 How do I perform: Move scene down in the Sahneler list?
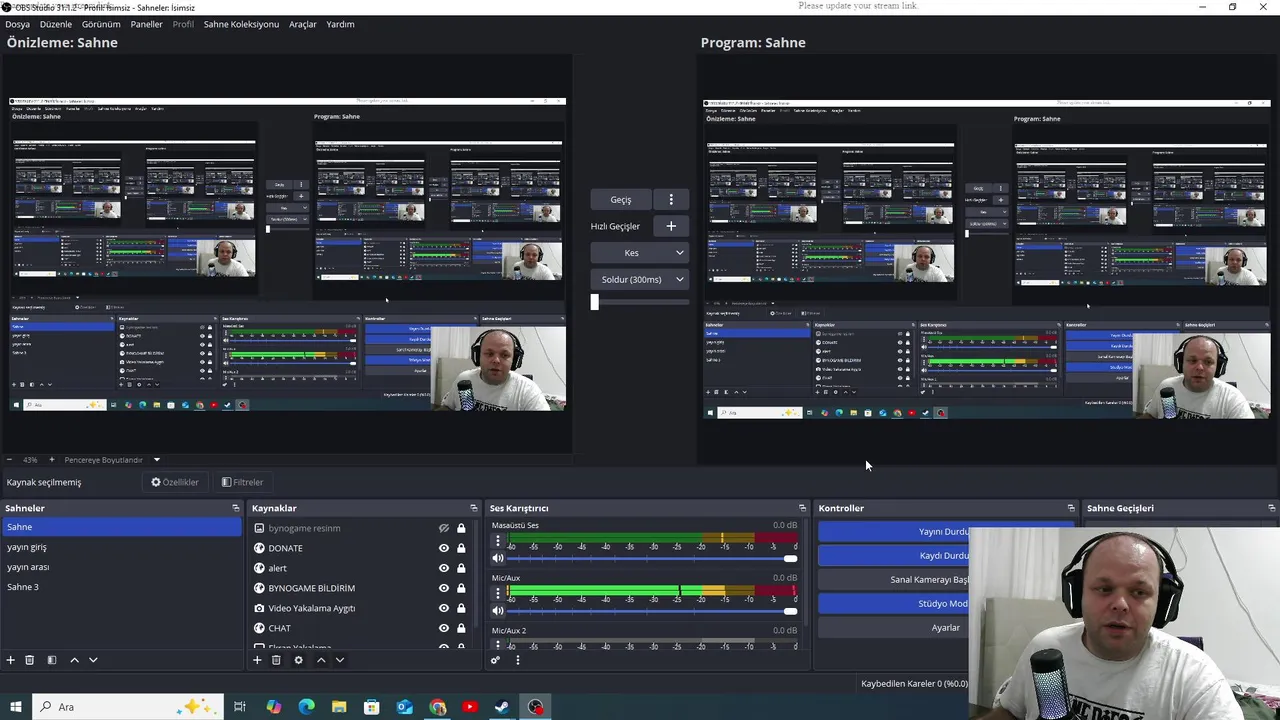click(x=93, y=660)
